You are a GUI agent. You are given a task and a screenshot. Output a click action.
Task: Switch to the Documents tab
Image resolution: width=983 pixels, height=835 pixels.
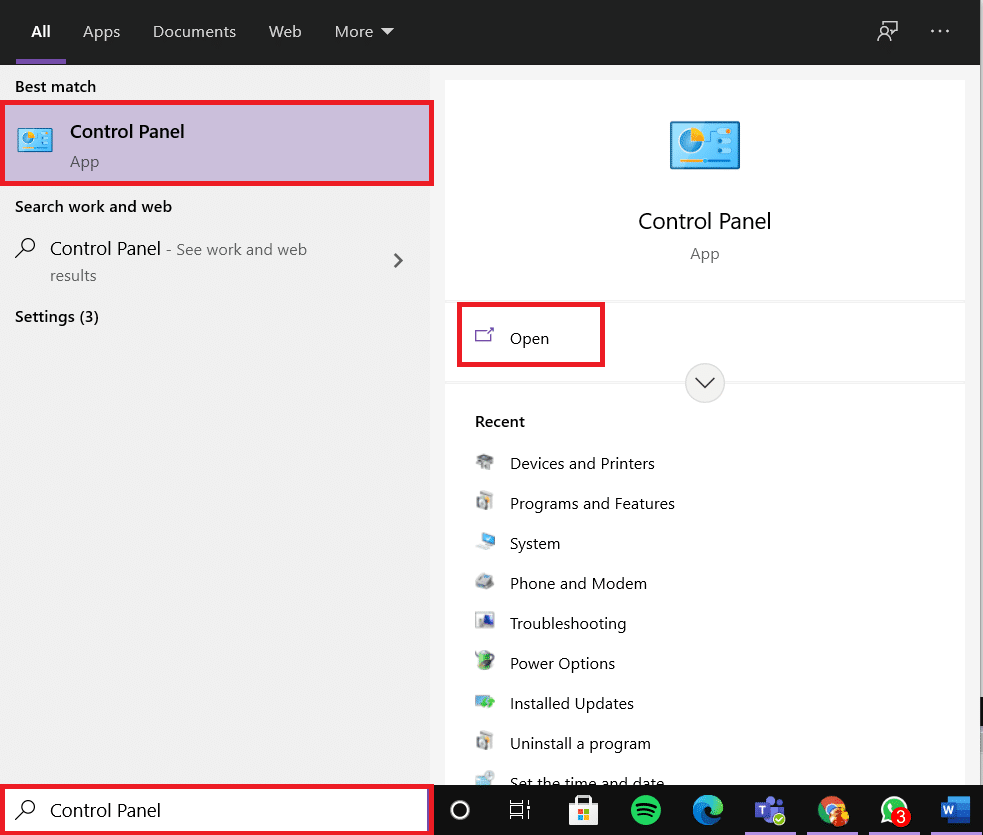click(x=194, y=31)
